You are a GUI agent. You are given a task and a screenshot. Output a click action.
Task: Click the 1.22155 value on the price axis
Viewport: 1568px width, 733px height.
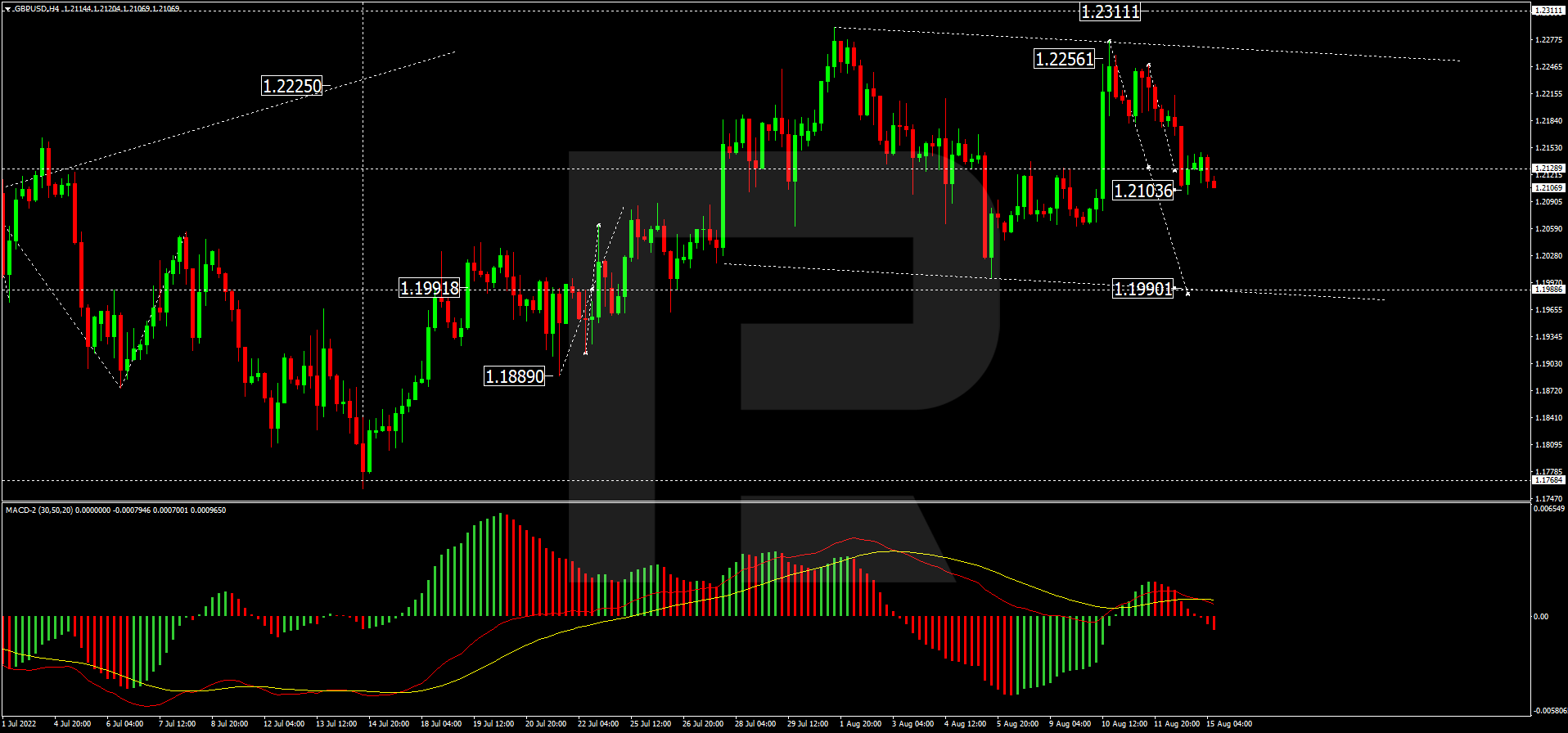(x=1549, y=94)
